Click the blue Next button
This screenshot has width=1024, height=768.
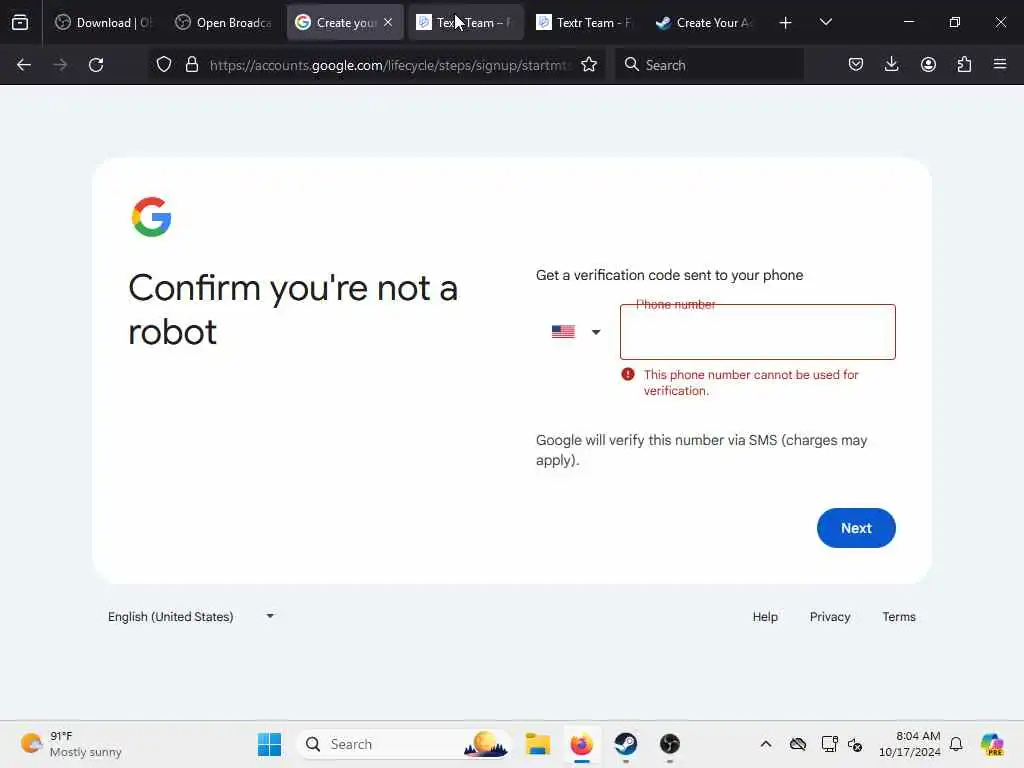click(x=856, y=528)
